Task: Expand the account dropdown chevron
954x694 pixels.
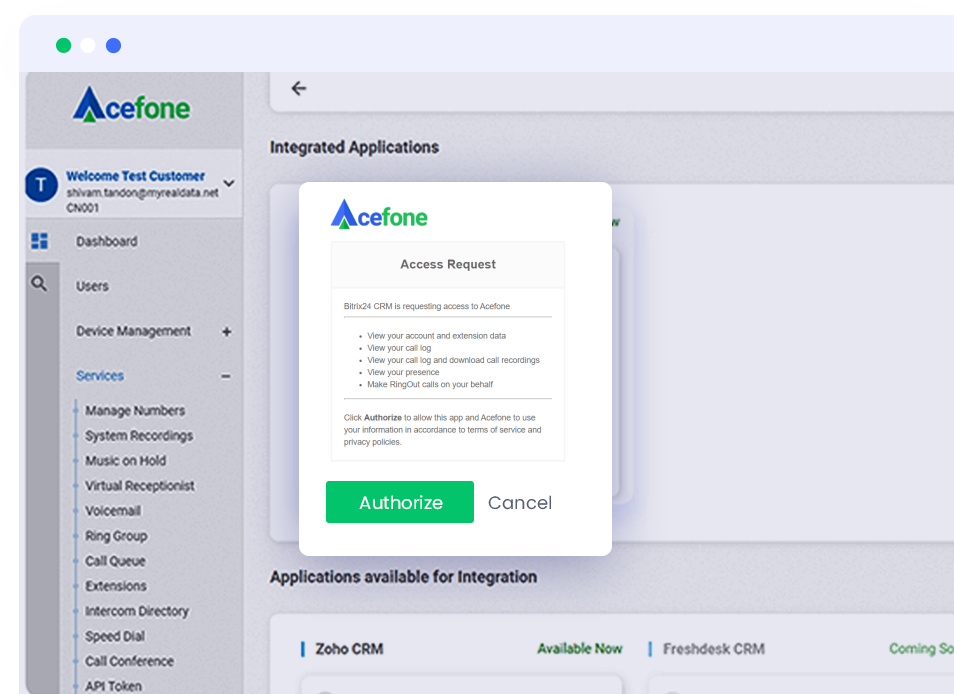Action: pyautogui.click(x=229, y=183)
